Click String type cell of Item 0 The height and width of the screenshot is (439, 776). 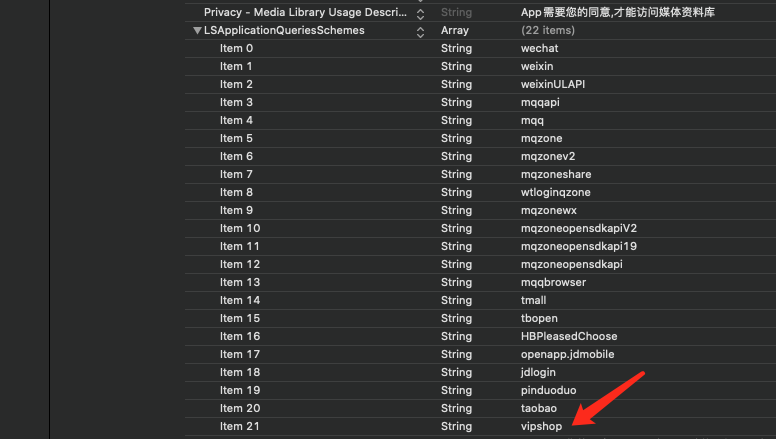click(x=456, y=49)
